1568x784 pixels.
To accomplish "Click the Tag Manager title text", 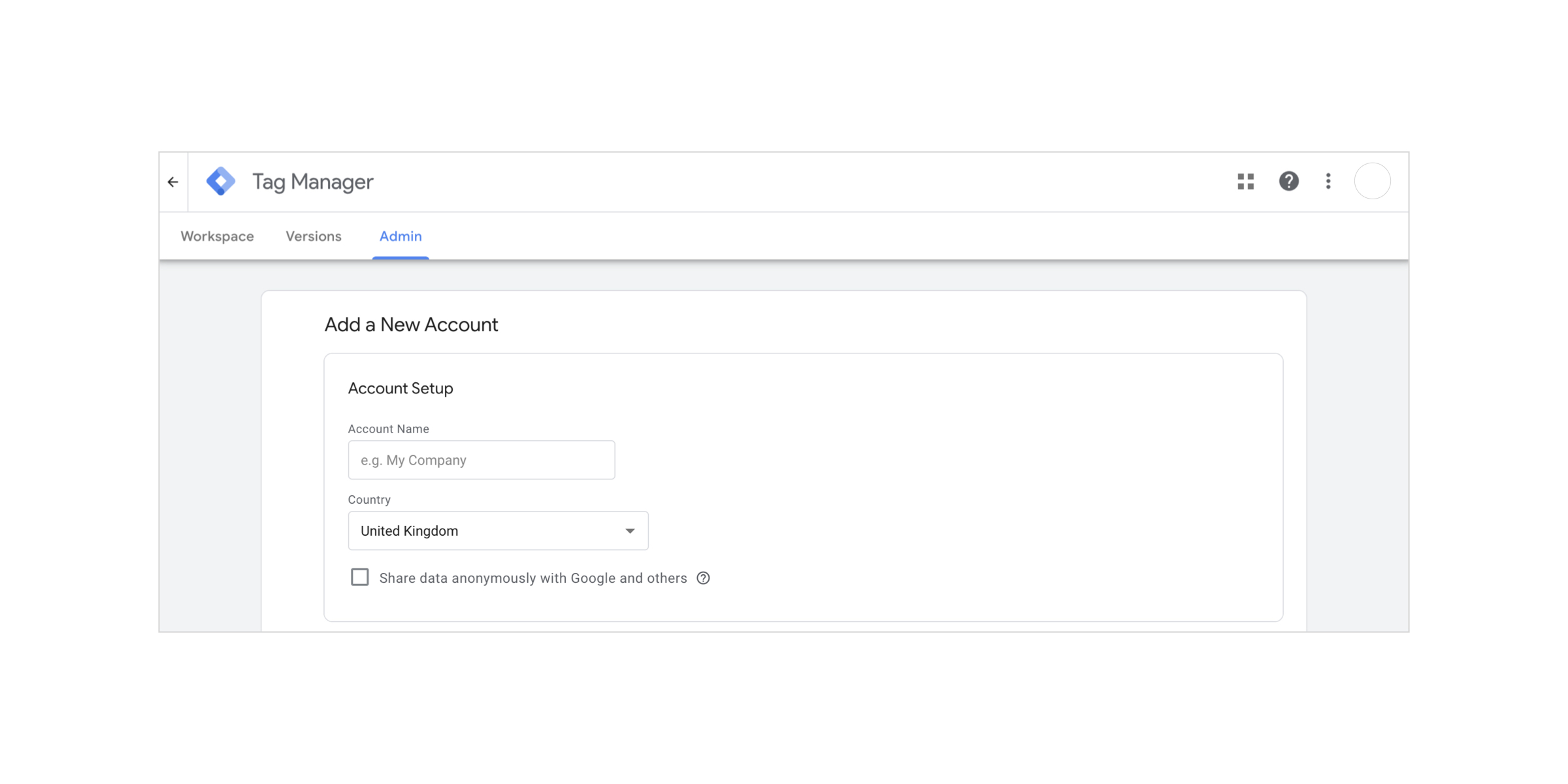I will coord(313,182).
